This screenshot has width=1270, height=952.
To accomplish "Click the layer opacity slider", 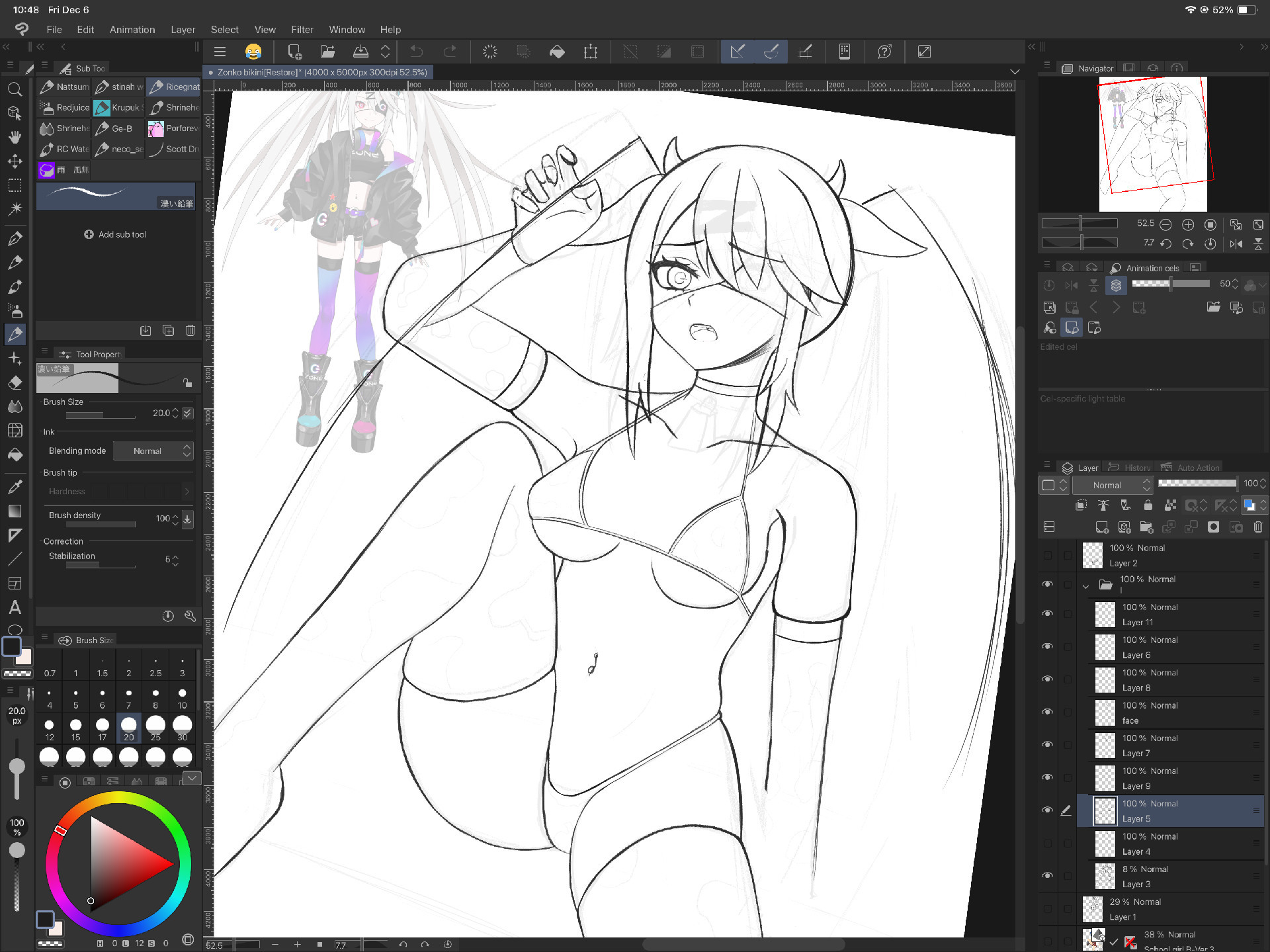I will pyautogui.click(x=1197, y=483).
